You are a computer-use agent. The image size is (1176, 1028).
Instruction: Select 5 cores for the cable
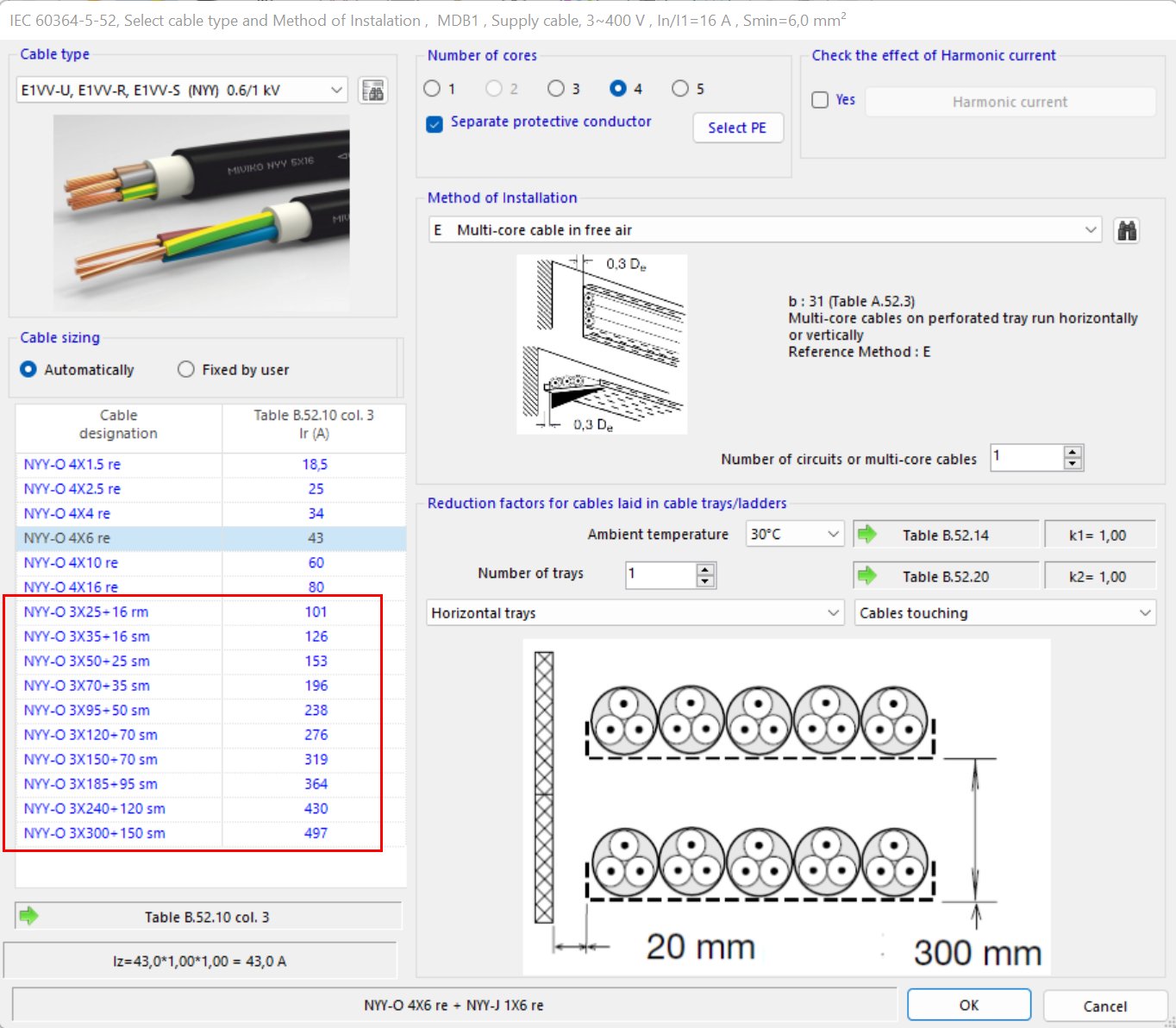pos(679,88)
